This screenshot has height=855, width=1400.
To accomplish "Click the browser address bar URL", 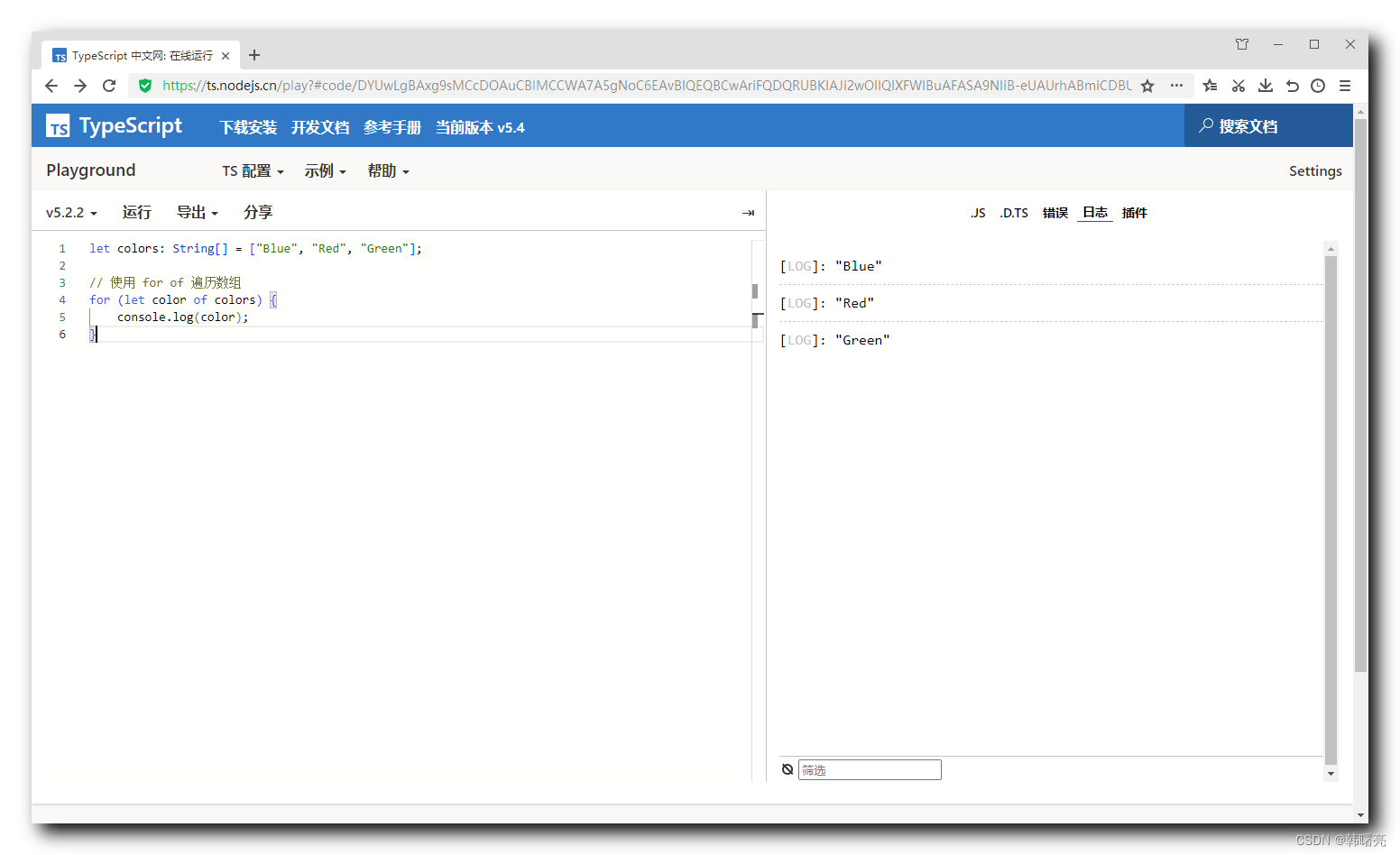I will point(647,86).
